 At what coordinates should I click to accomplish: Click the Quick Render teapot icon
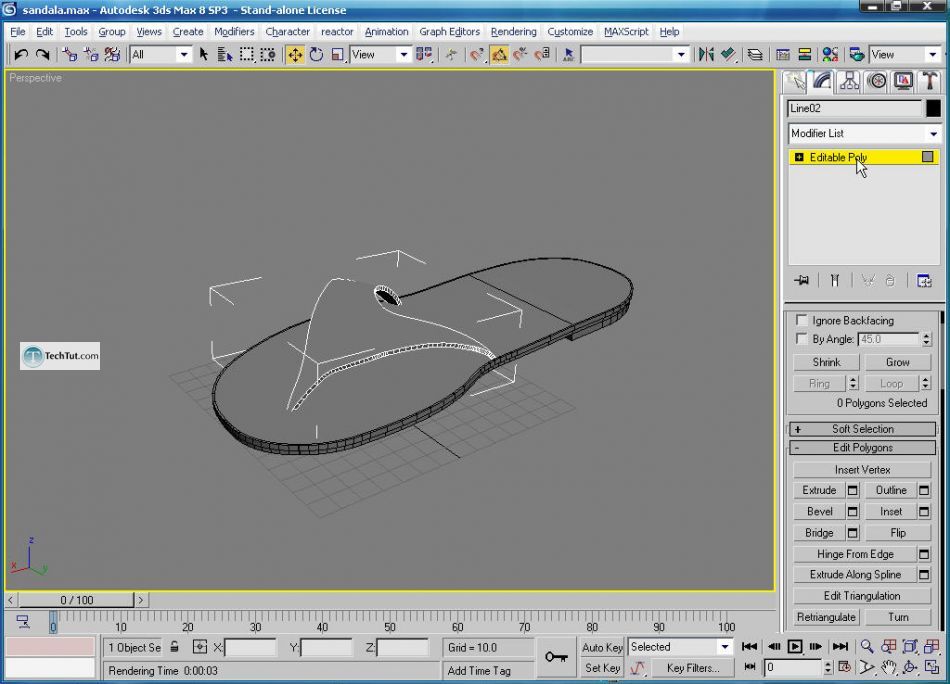[x=856, y=55]
